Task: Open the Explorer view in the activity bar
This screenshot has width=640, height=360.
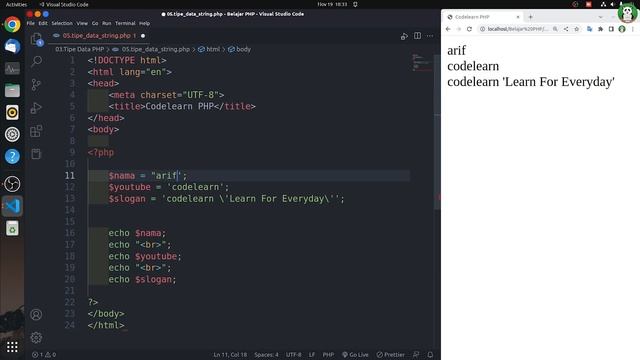Action: click(36, 39)
